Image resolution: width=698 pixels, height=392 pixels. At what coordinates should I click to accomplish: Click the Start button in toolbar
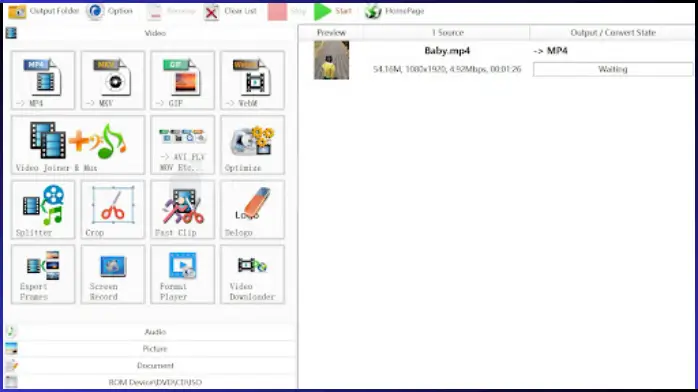coord(333,11)
